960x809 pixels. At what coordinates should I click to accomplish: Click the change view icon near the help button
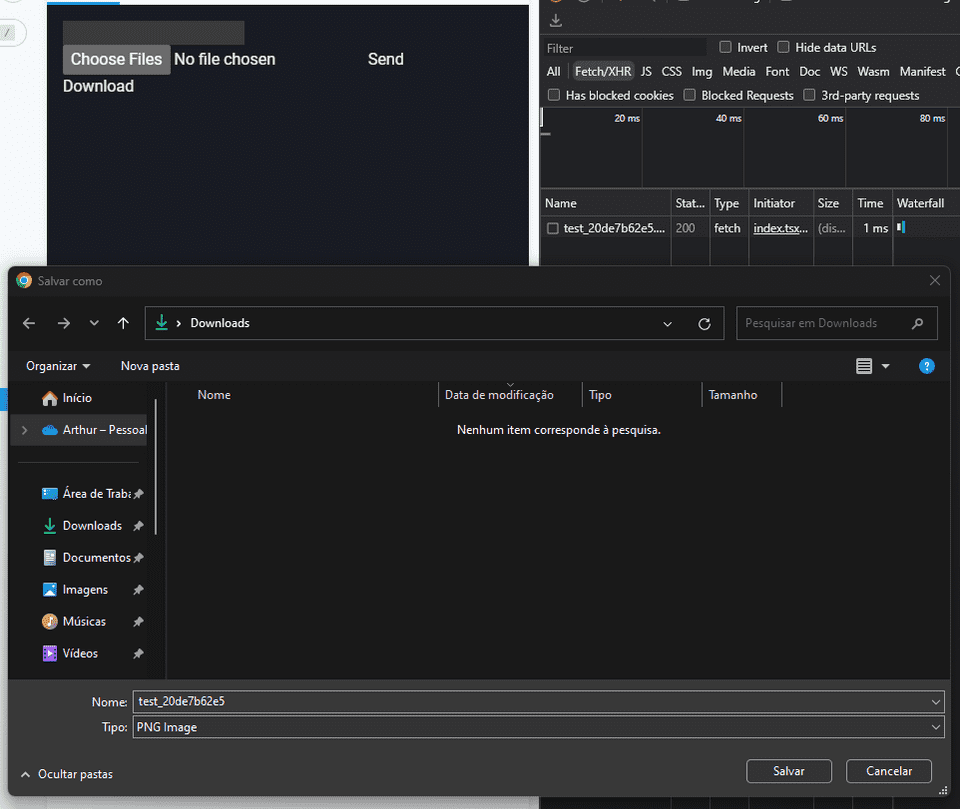(x=866, y=366)
